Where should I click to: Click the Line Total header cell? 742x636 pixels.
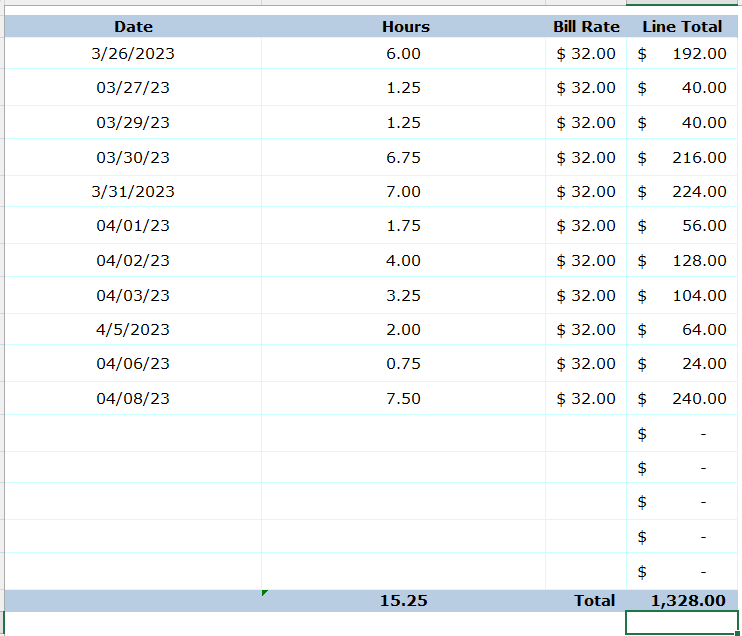pyautogui.click(x=682, y=27)
